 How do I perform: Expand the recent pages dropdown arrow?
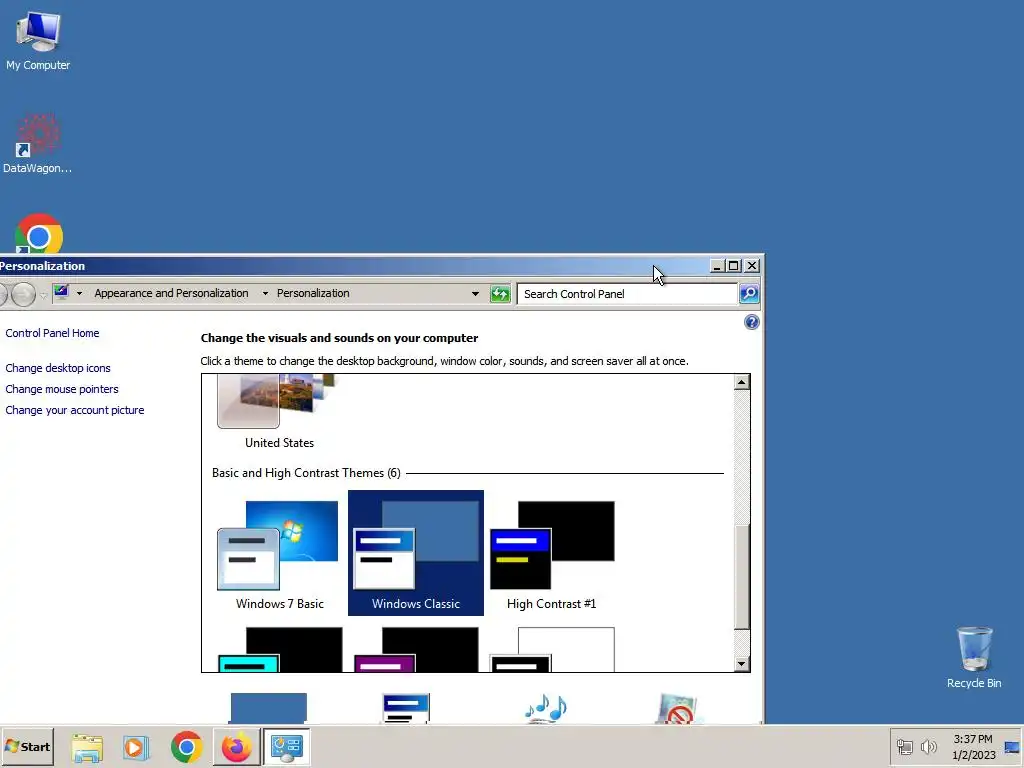click(x=43, y=295)
